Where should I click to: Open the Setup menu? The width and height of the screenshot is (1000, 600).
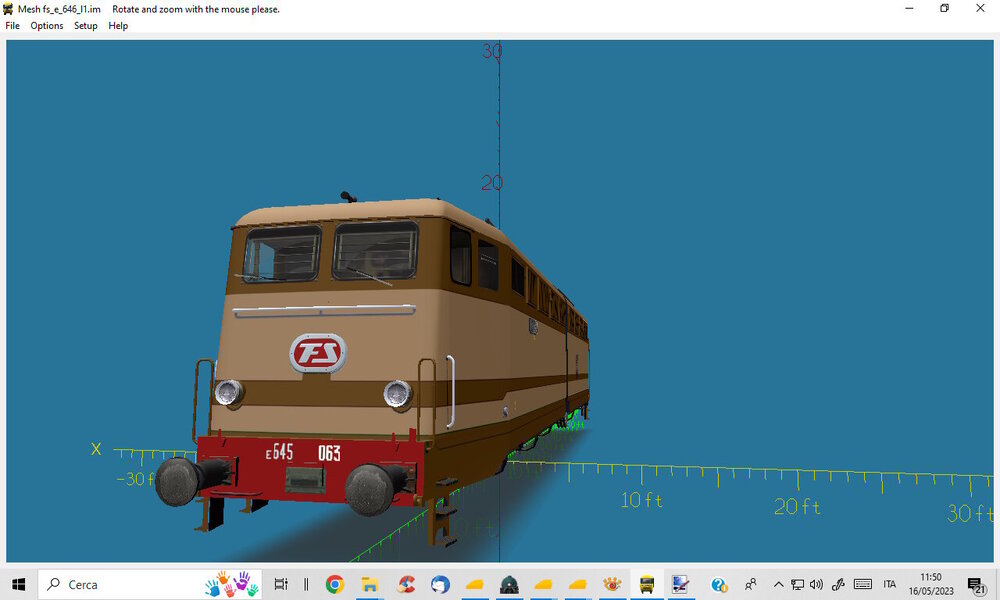[x=85, y=26]
